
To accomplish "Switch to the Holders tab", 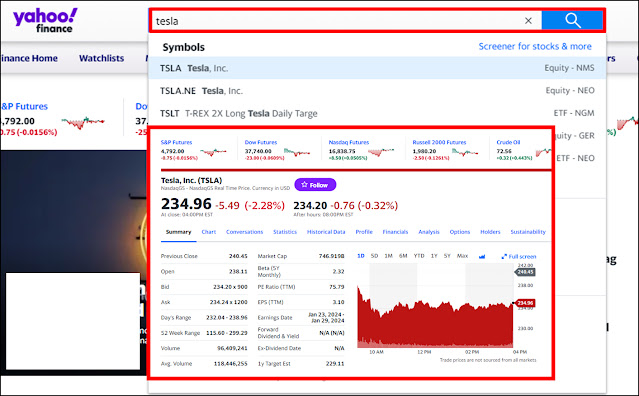I will [490, 232].
